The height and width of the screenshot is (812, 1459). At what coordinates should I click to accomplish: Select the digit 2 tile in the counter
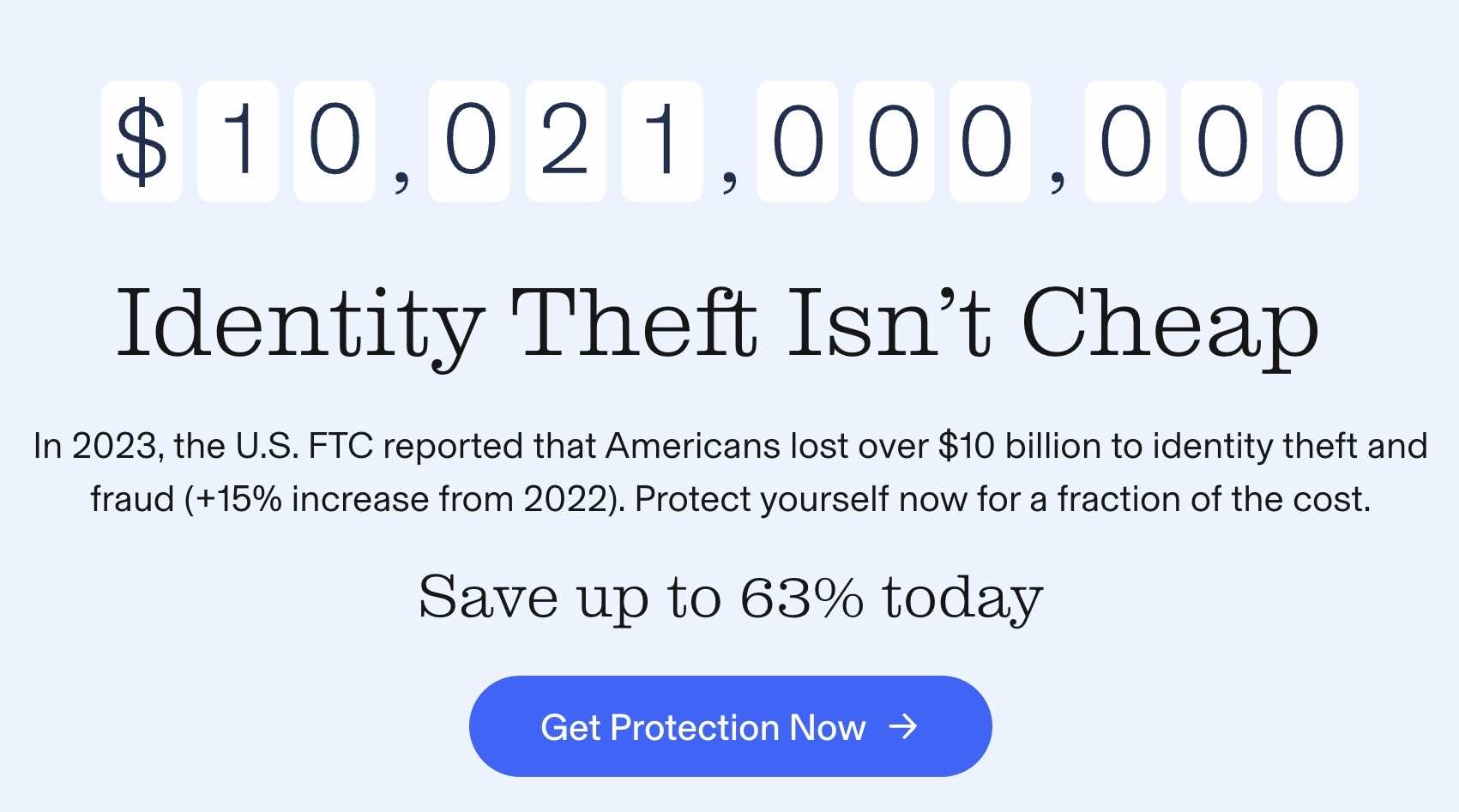[565, 141]
